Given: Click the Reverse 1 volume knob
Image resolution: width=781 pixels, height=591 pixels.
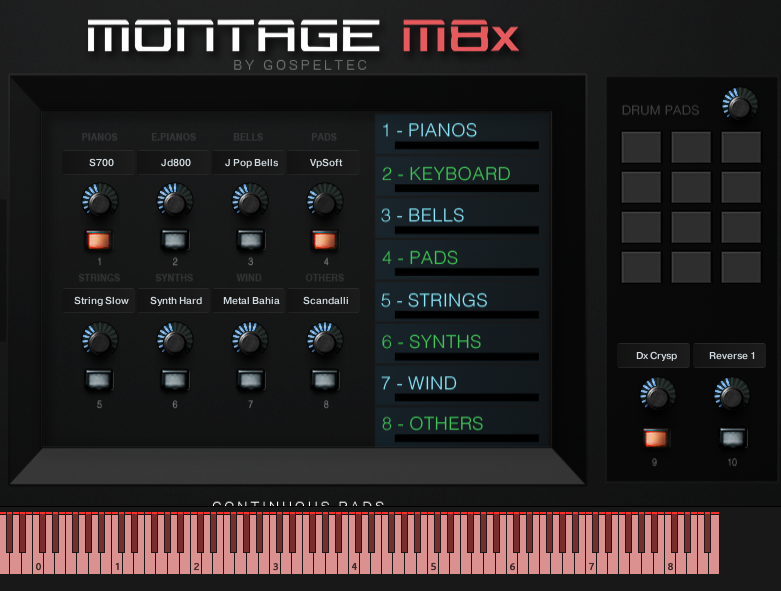Looking at the screenshot, I should click(732, 395).
